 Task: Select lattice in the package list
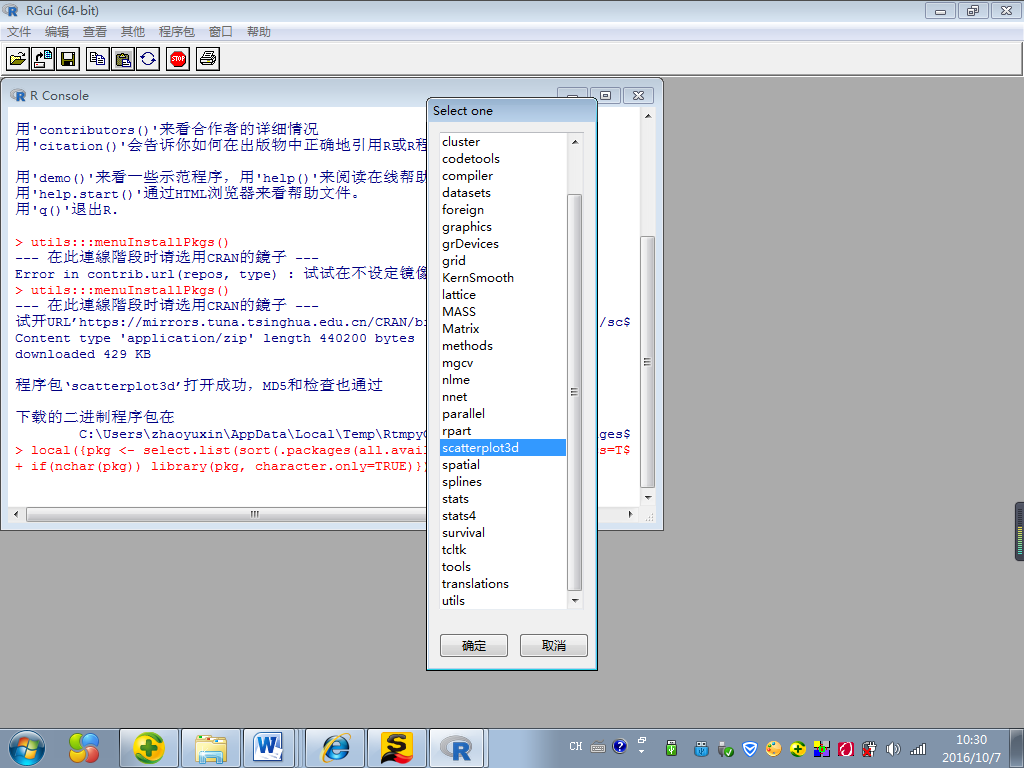click(503, 295)
